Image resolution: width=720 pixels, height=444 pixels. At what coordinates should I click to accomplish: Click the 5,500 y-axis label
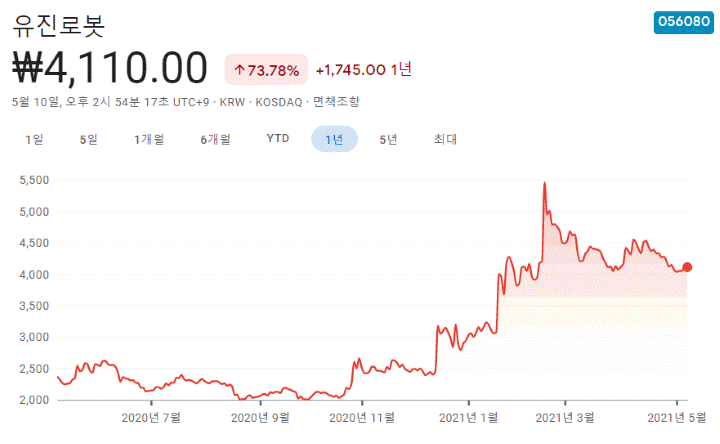[34, 180]
